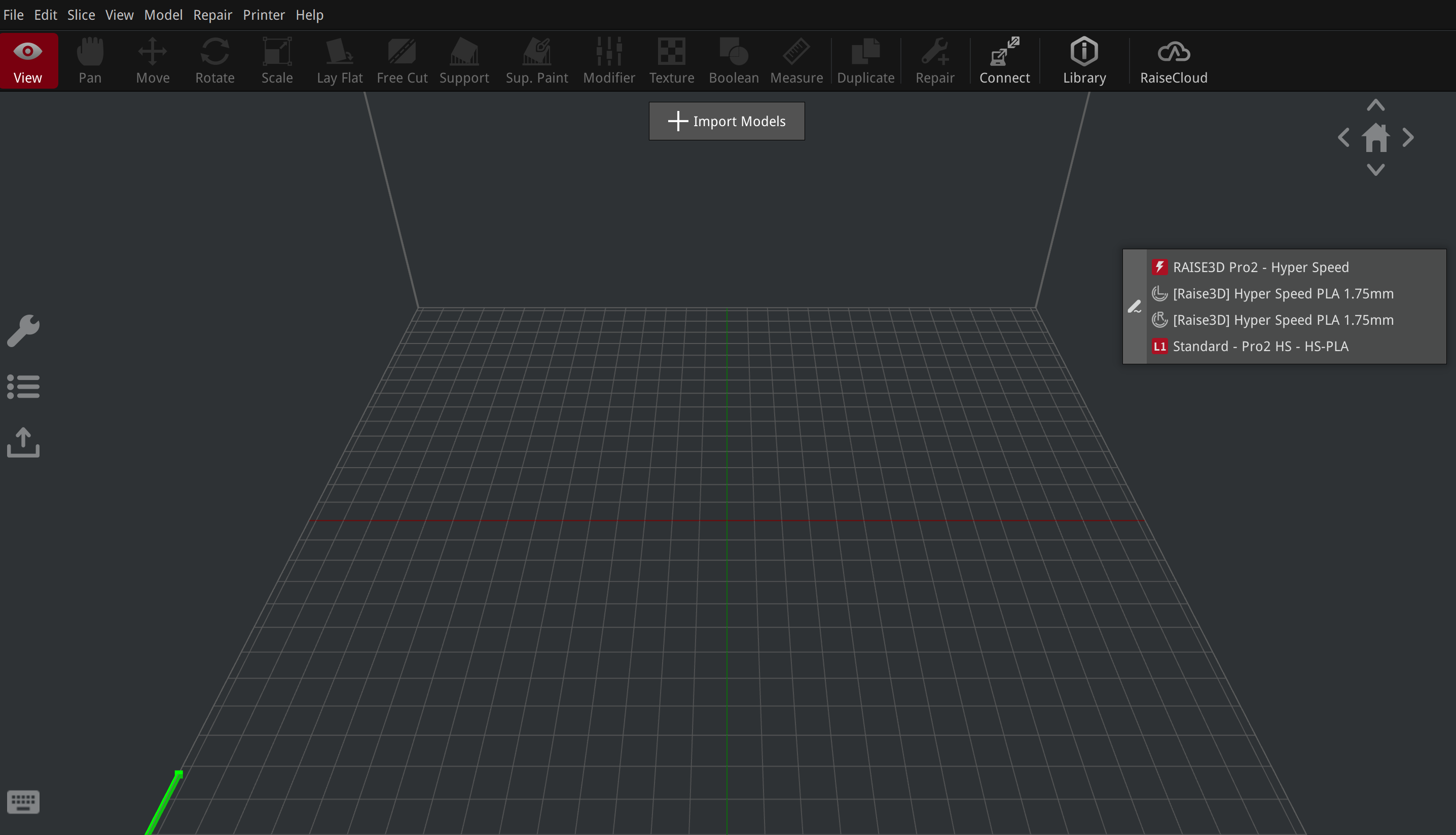
Task: Open the Free Cut tool
Action: (x=402, y=61)
